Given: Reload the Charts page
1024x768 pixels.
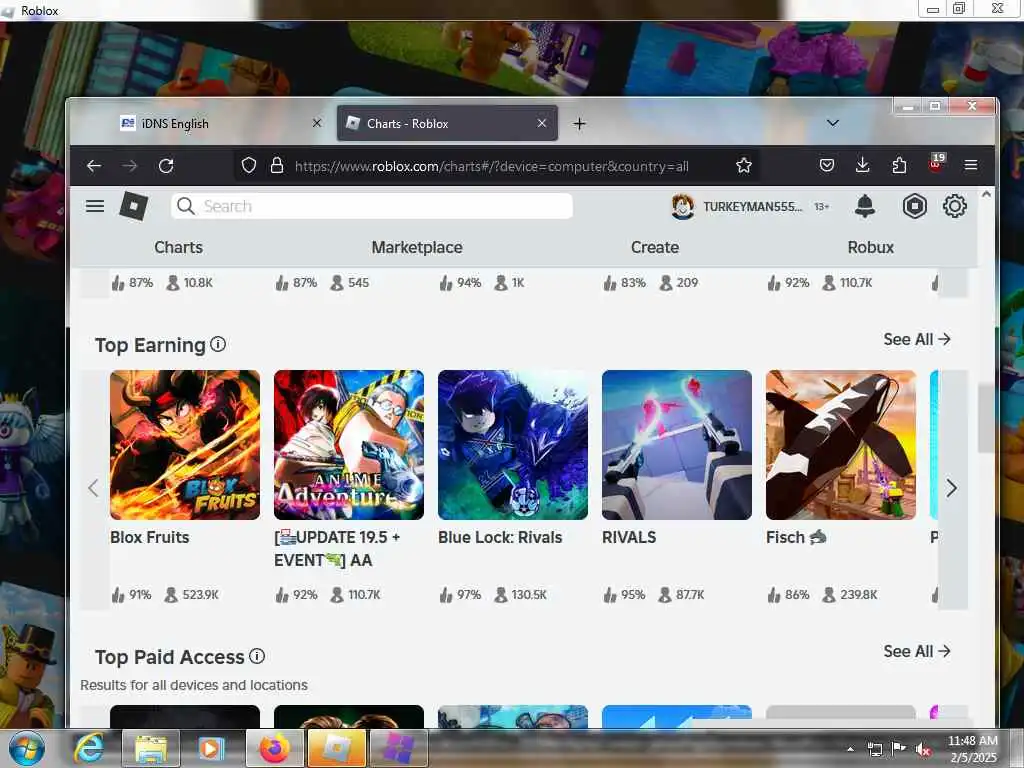Looking at the screenshot, I should (166, 166).
